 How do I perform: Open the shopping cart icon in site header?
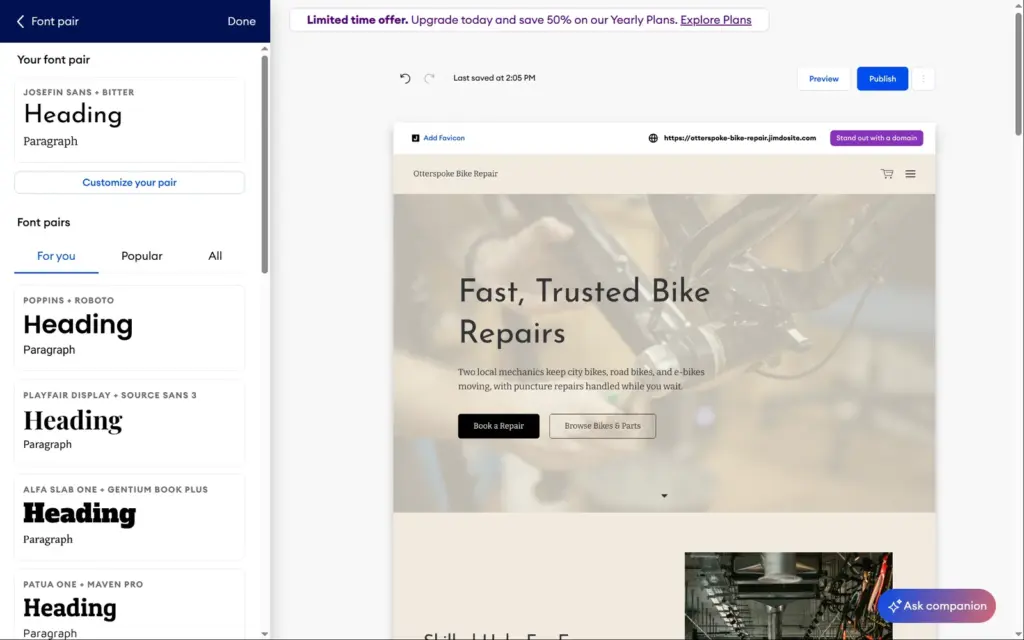point(887,174)
